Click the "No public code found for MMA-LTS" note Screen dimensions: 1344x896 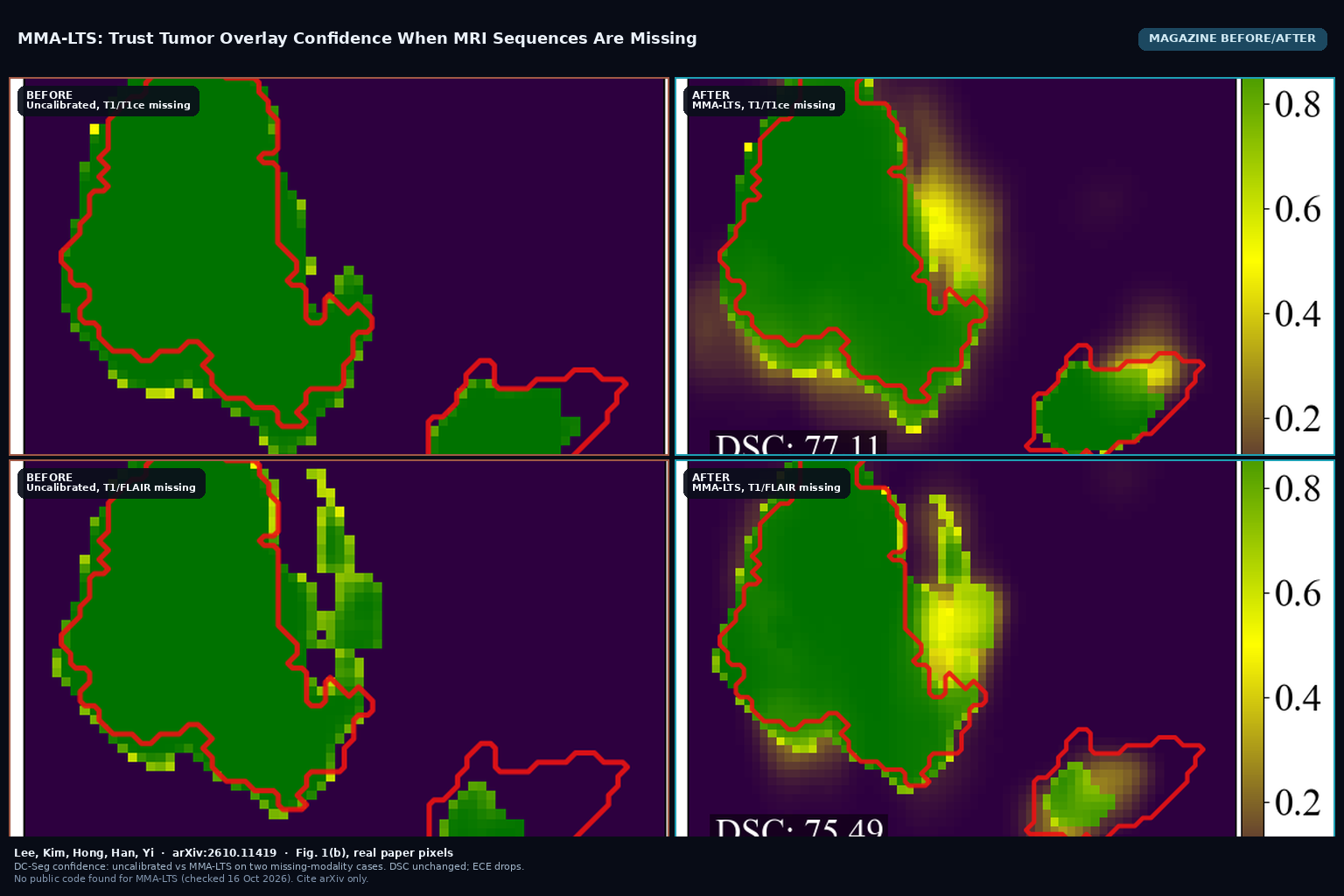click(191, 878)
